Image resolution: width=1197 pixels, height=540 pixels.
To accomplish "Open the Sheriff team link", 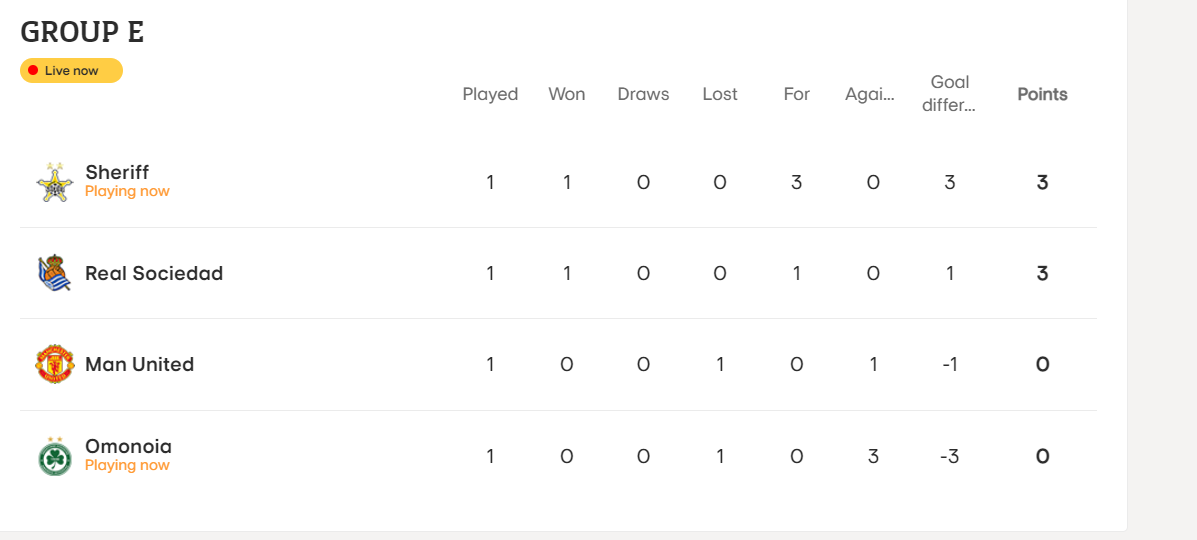I will [x=117, y=173].
